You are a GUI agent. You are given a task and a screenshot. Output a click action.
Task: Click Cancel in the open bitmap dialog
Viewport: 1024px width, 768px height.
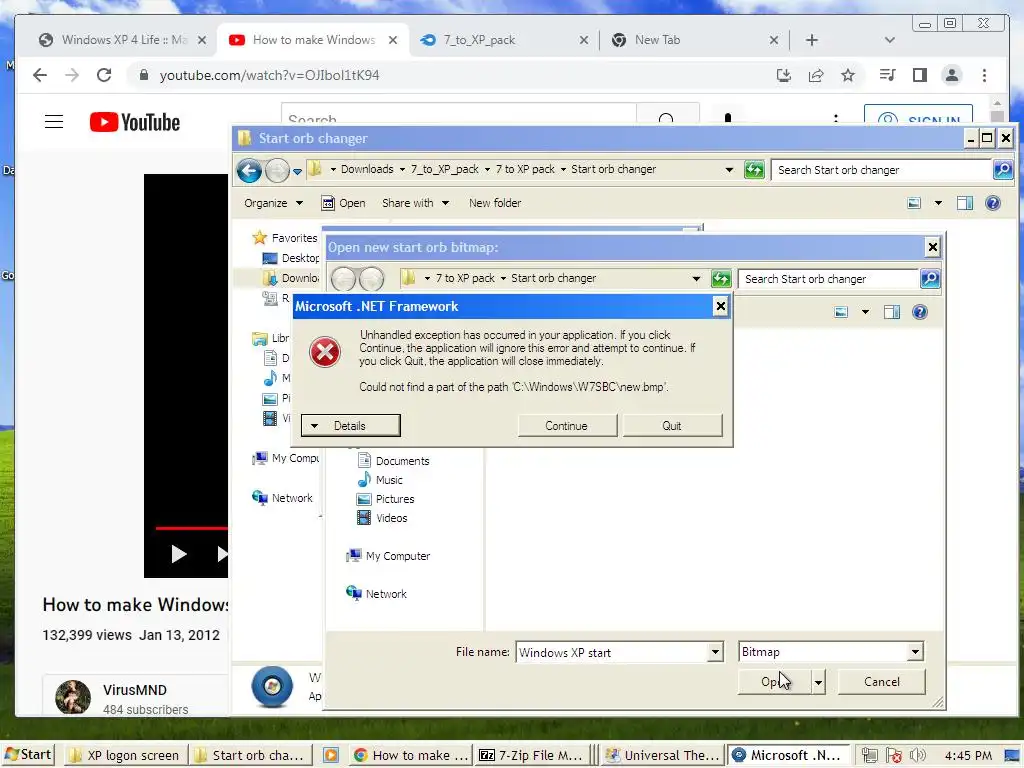click(882, 682)
